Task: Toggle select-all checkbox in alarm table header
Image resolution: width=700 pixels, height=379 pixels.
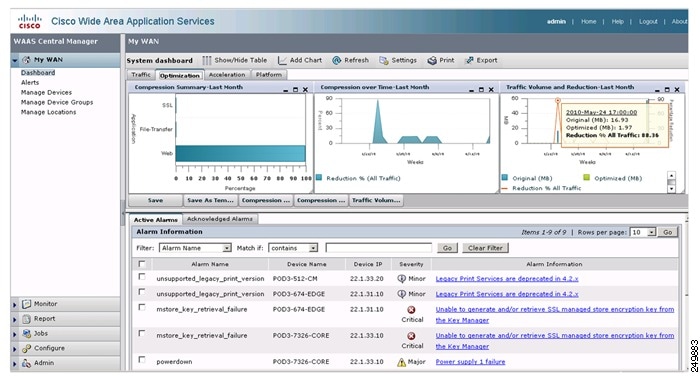Action: click(x=142, y=264)
